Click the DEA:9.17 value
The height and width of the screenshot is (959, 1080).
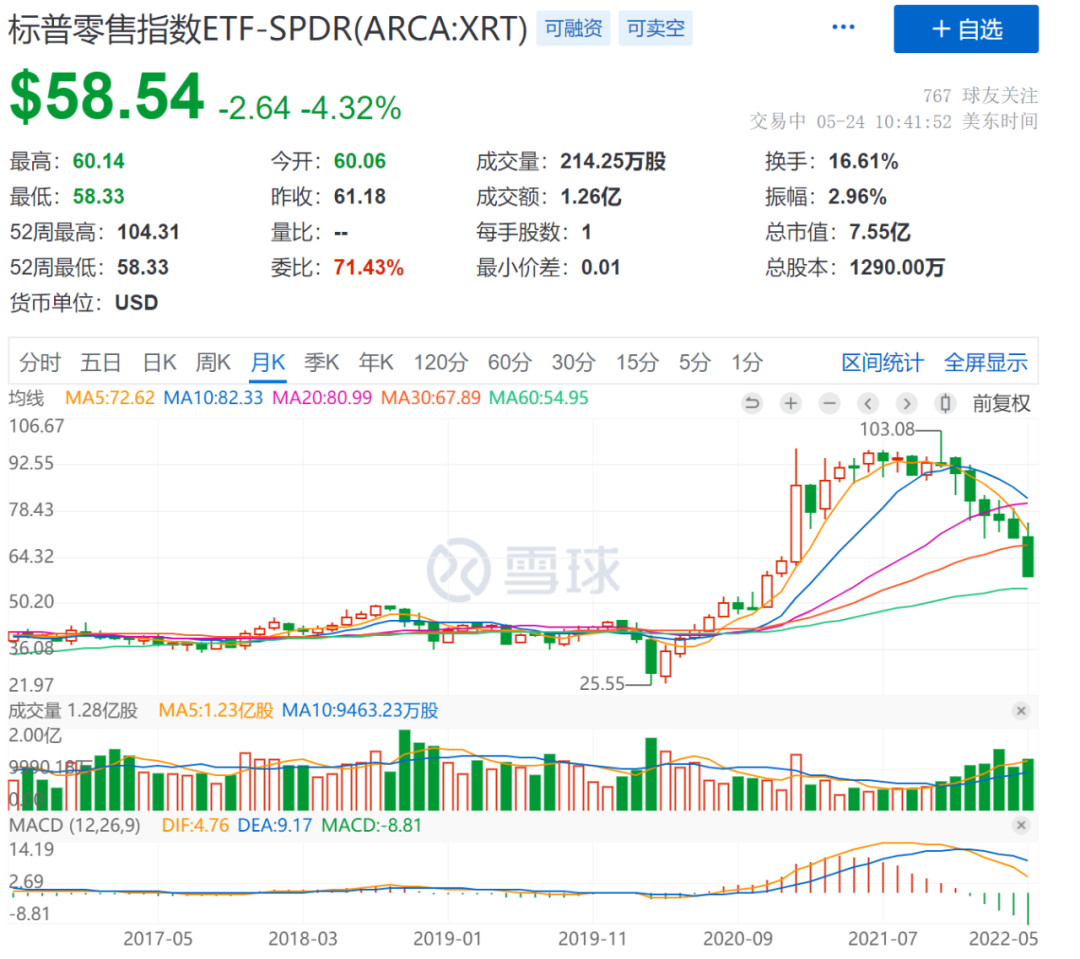[x=275, y=825]
